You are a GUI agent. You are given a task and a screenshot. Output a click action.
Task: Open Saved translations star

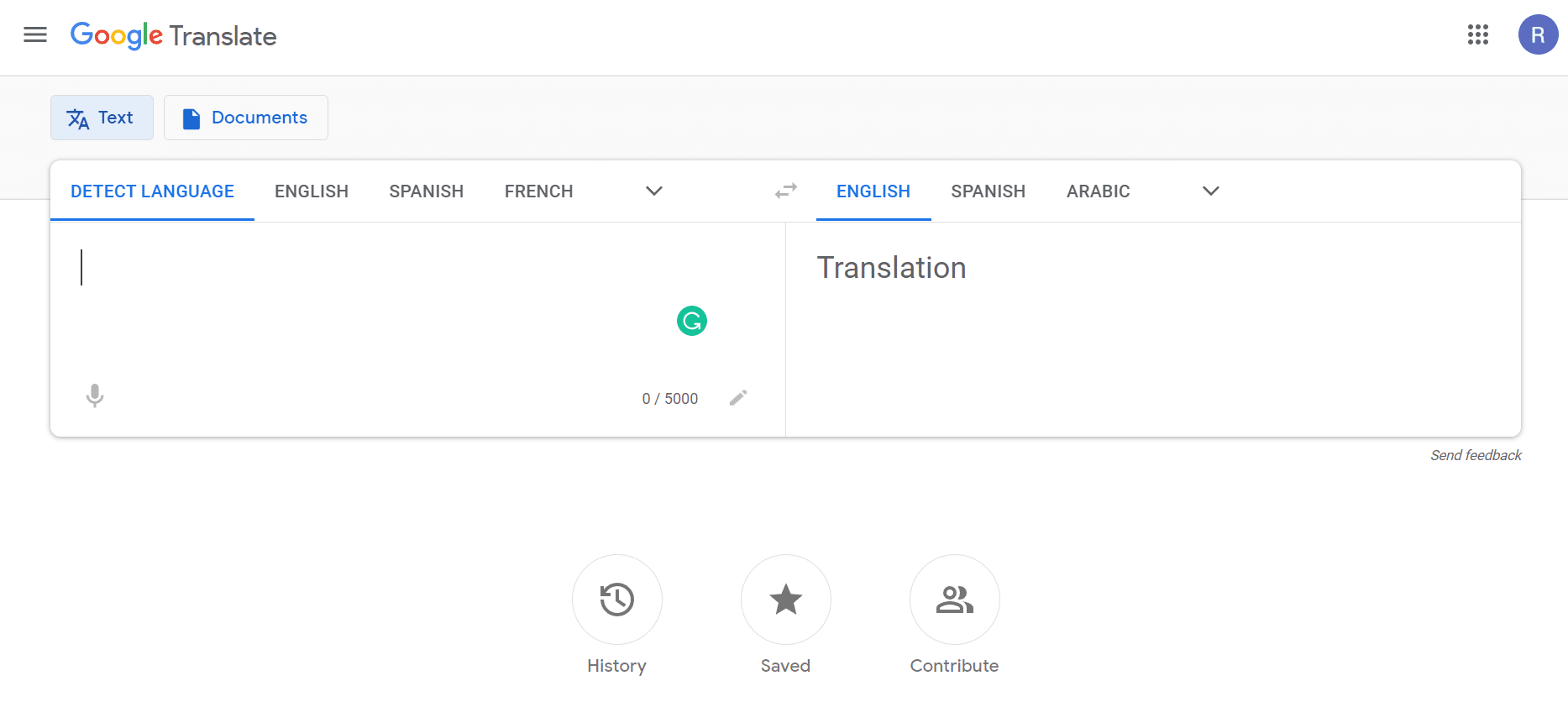pyautogui.click(x=786, y=600)
